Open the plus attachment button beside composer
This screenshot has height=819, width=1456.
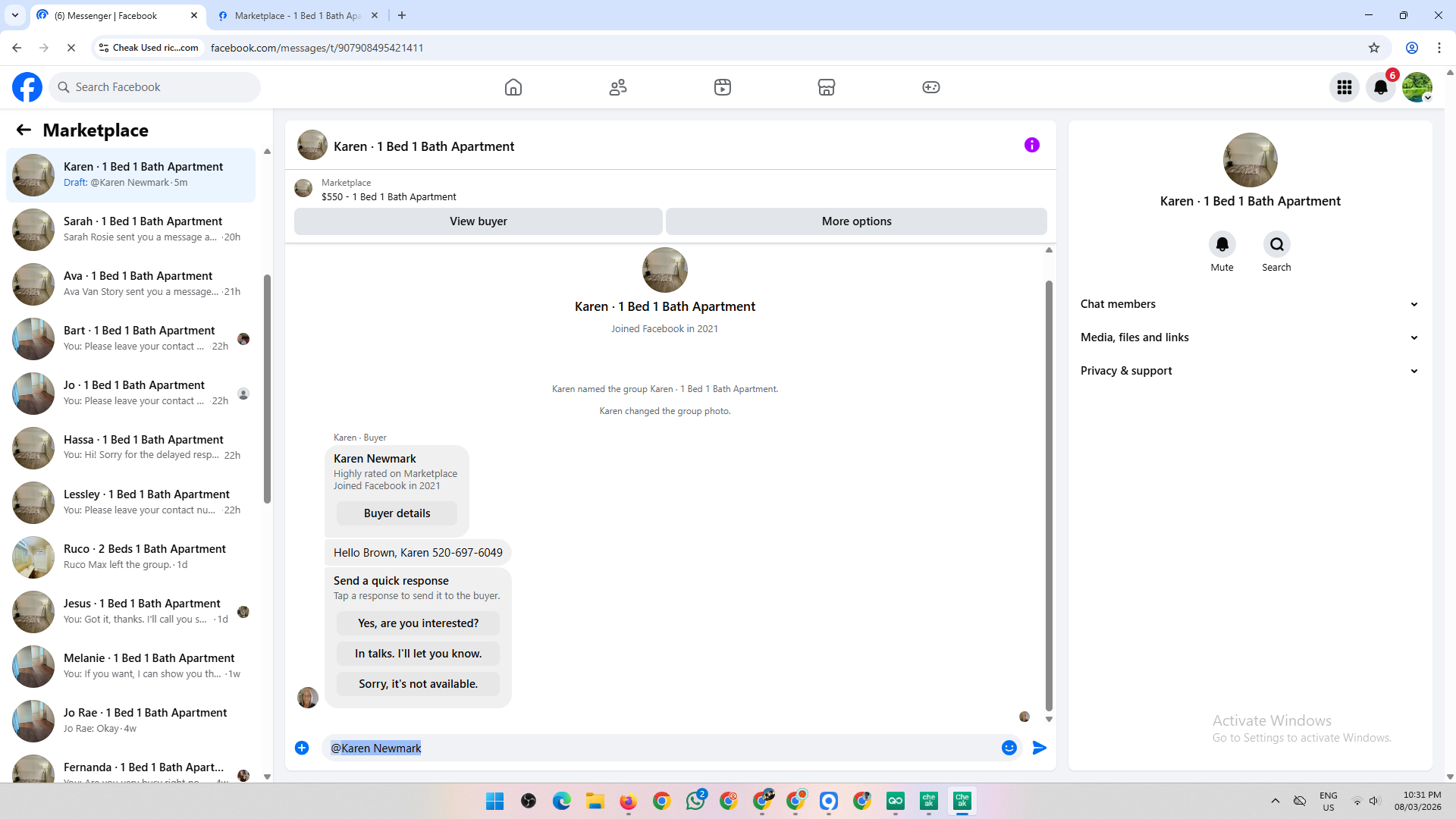click(x=302, y=748)
